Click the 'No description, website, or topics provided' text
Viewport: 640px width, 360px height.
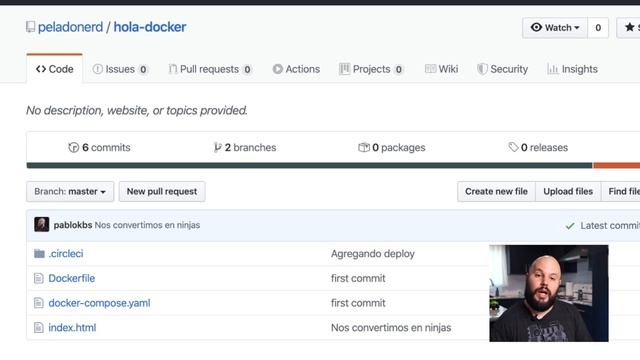[x=137, y=110]
